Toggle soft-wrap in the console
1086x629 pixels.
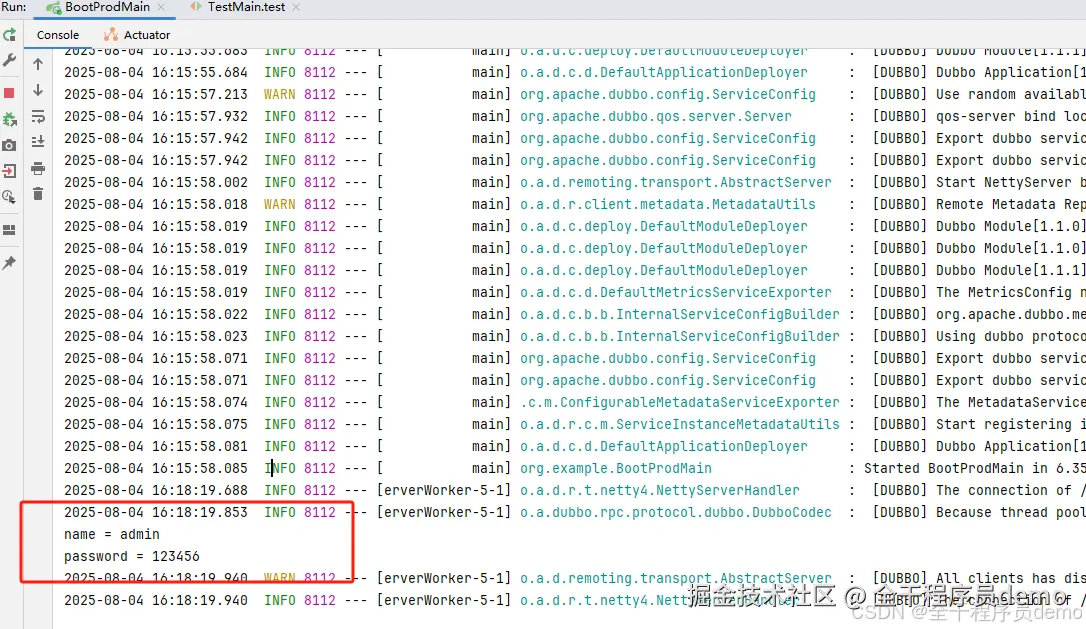click(x=38, y=116)
